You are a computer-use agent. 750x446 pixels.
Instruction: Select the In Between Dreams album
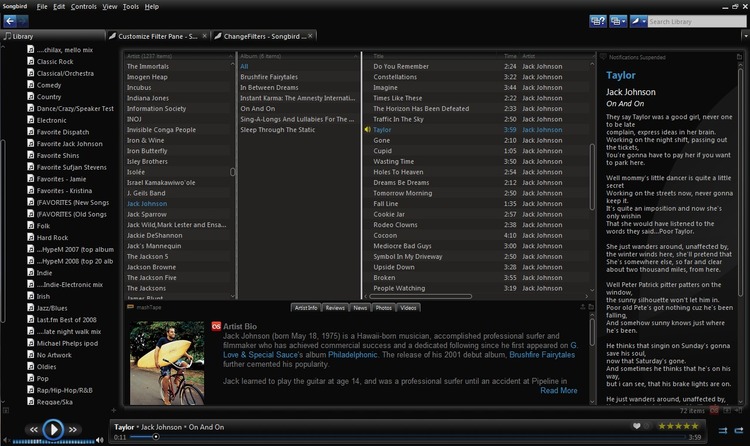pos(269,88)
